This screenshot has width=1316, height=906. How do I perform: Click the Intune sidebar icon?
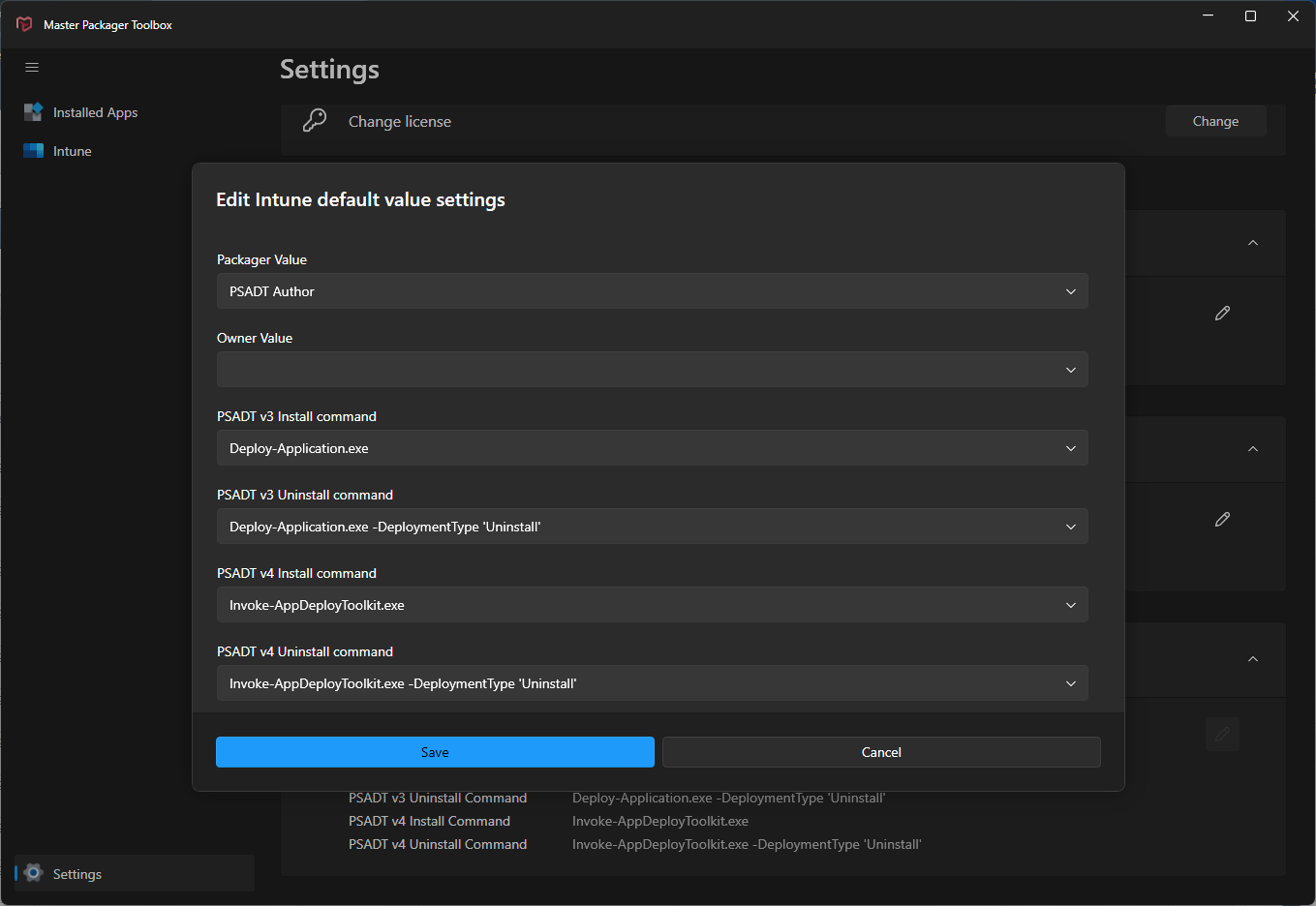[34, 151]
